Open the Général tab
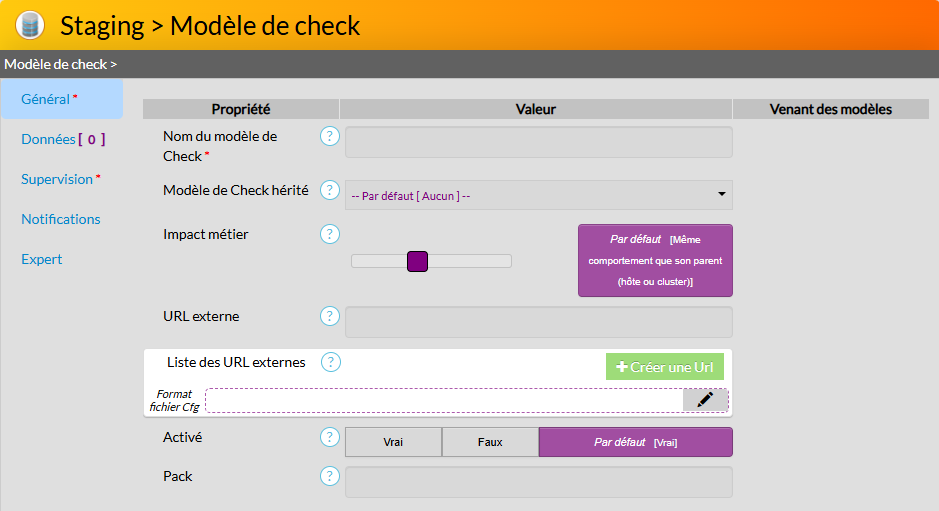939x511 pixels. pos(46,99)
